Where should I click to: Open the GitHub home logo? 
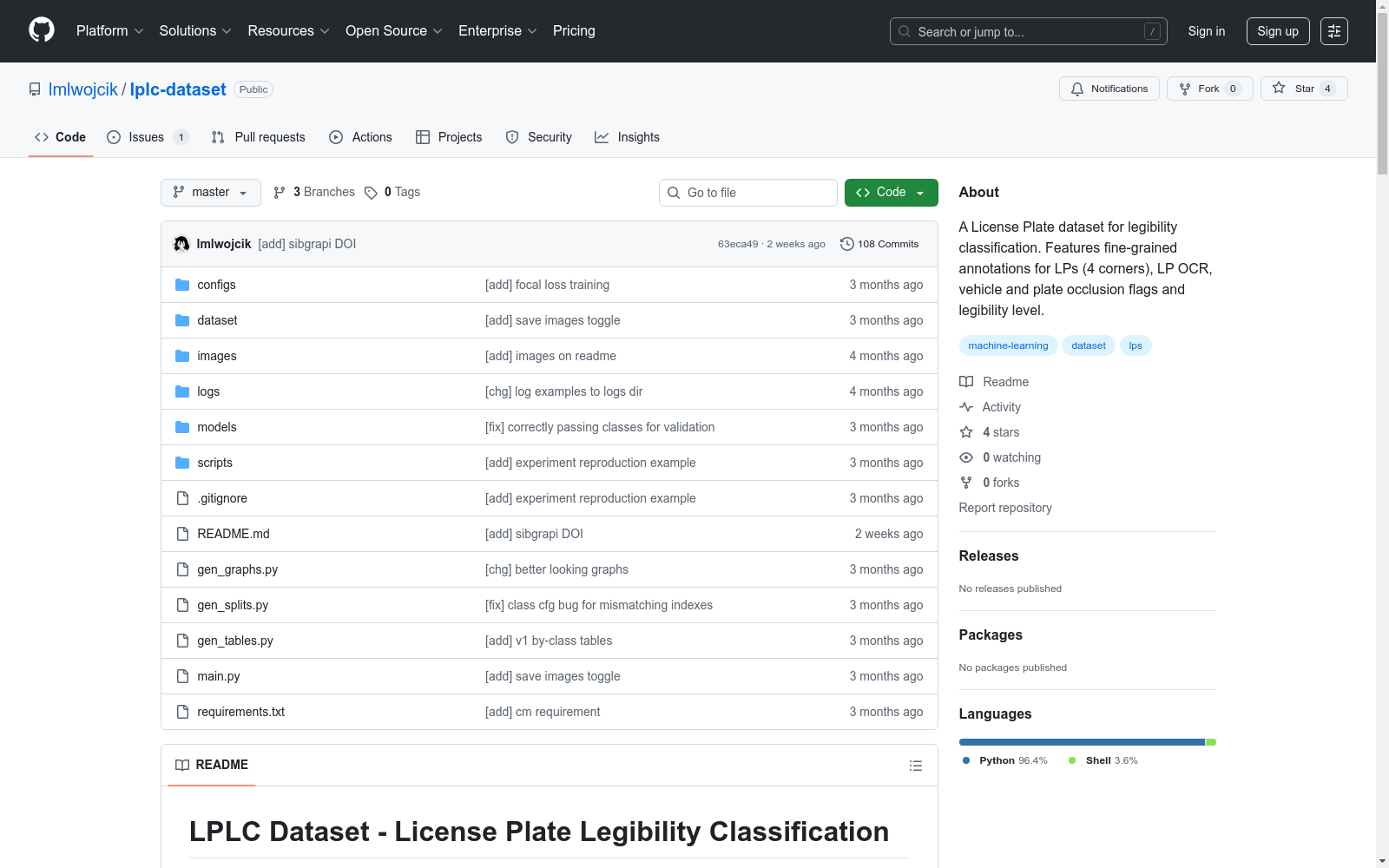point(42,30)
